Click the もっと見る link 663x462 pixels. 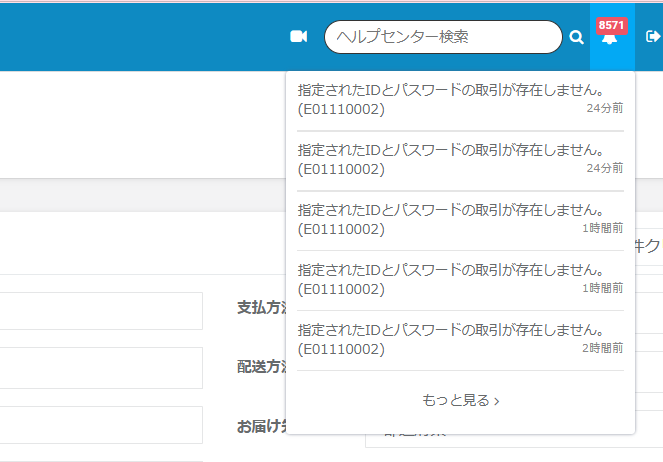[x=460, y=400]
